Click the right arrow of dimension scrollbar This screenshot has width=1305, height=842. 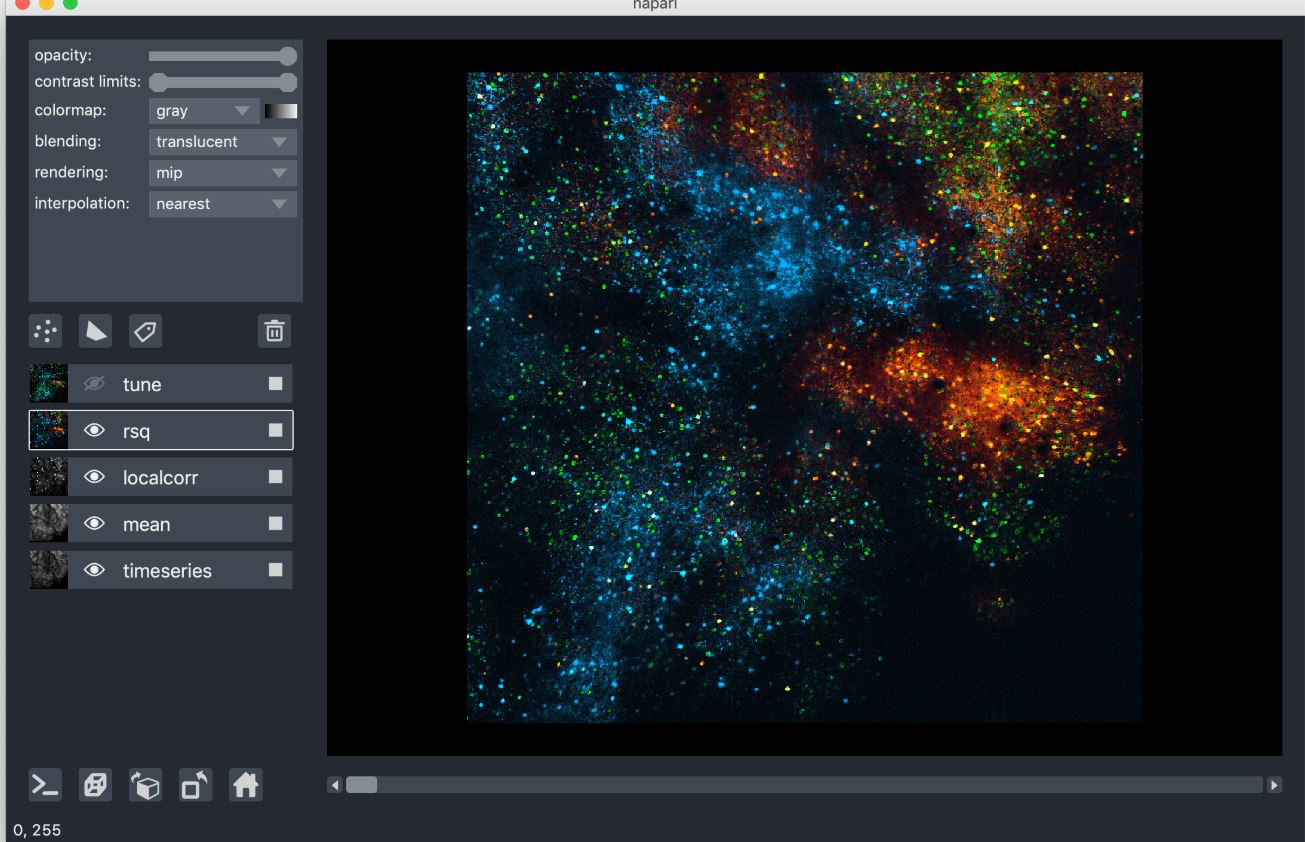click(1274, 785)
